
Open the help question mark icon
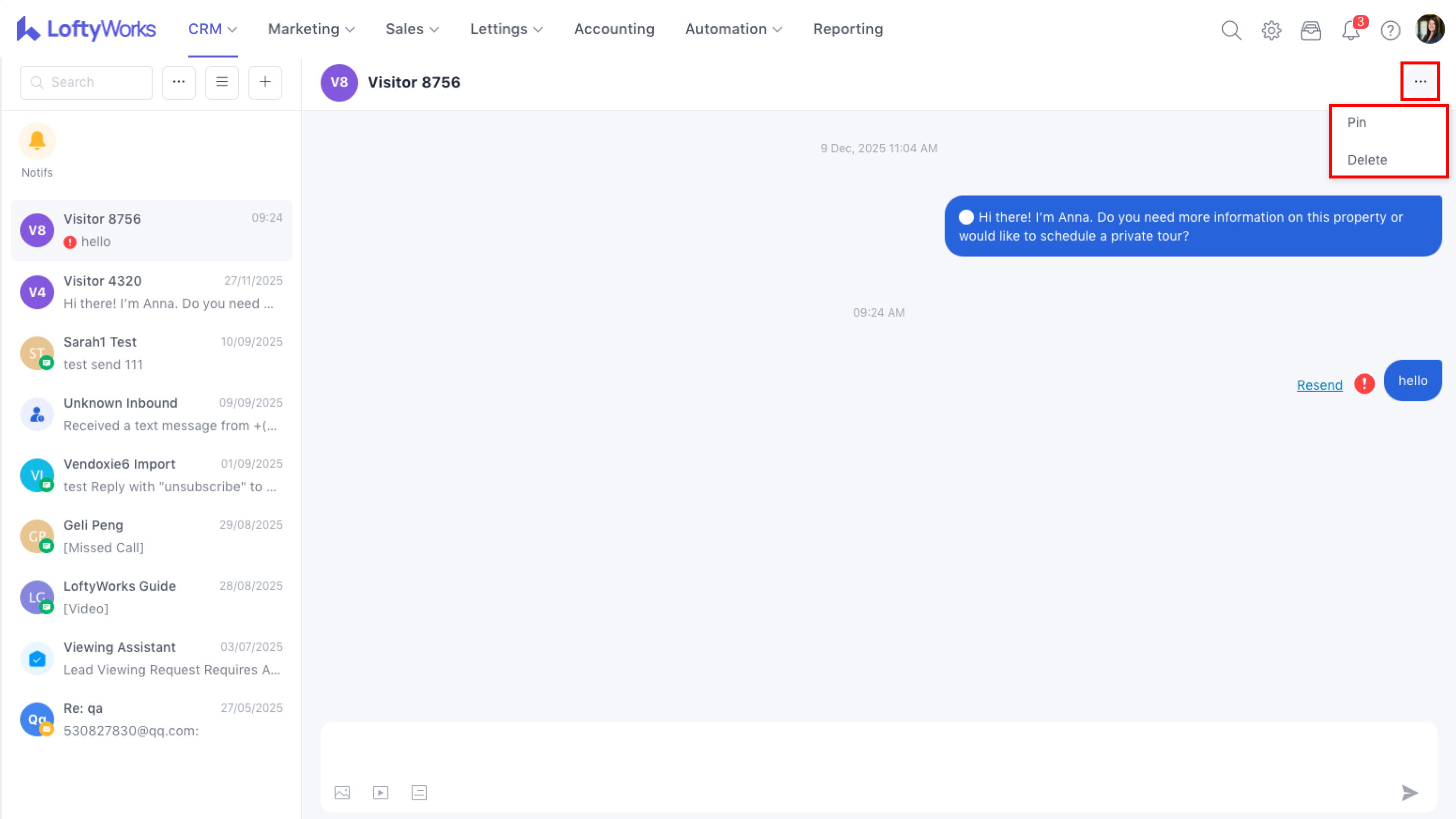[1390, 29]
